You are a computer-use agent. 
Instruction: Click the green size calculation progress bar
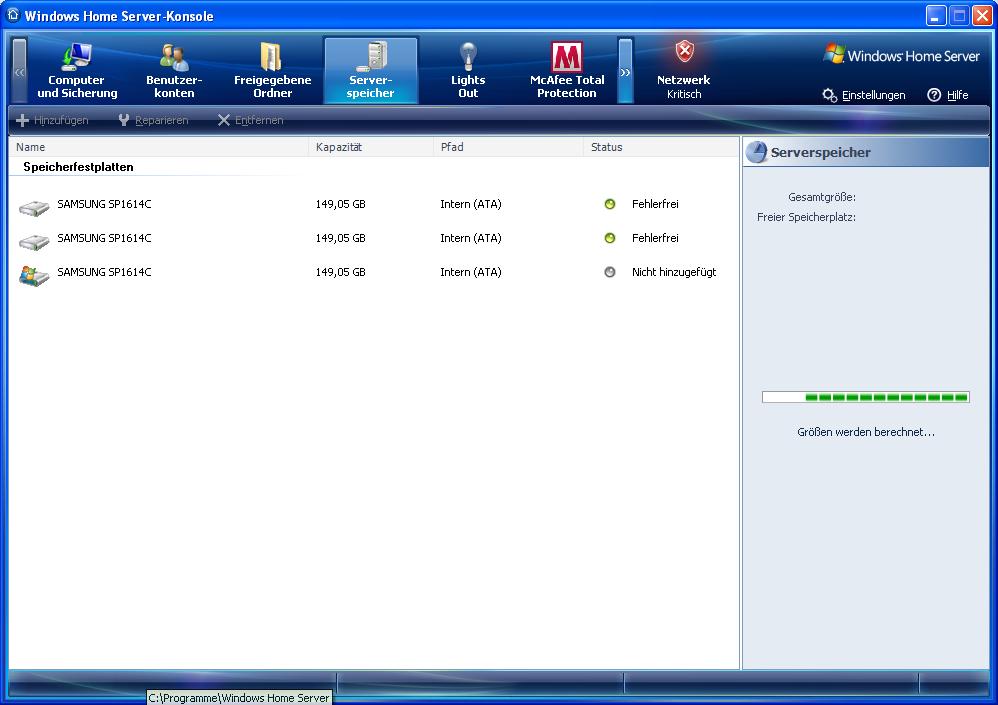(x=866, y=397)
